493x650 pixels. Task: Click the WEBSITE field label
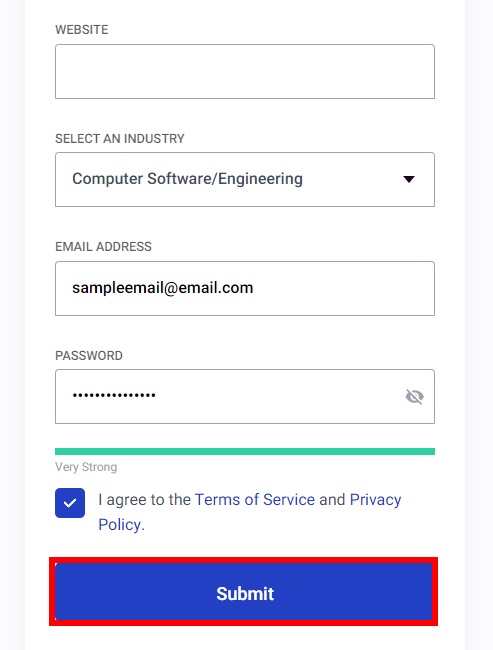[82, 30]
